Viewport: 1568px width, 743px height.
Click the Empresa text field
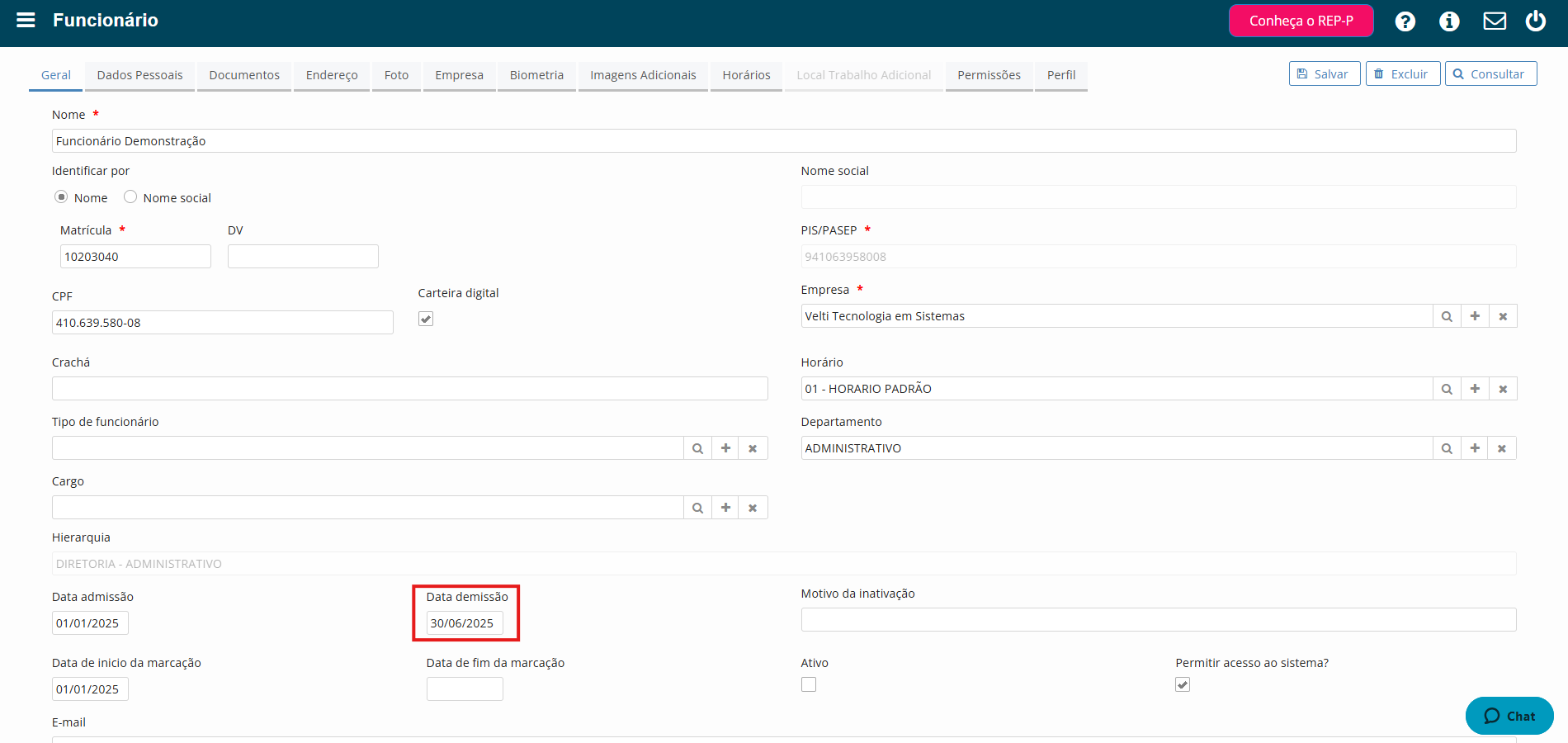click(x=1117, y=316)
